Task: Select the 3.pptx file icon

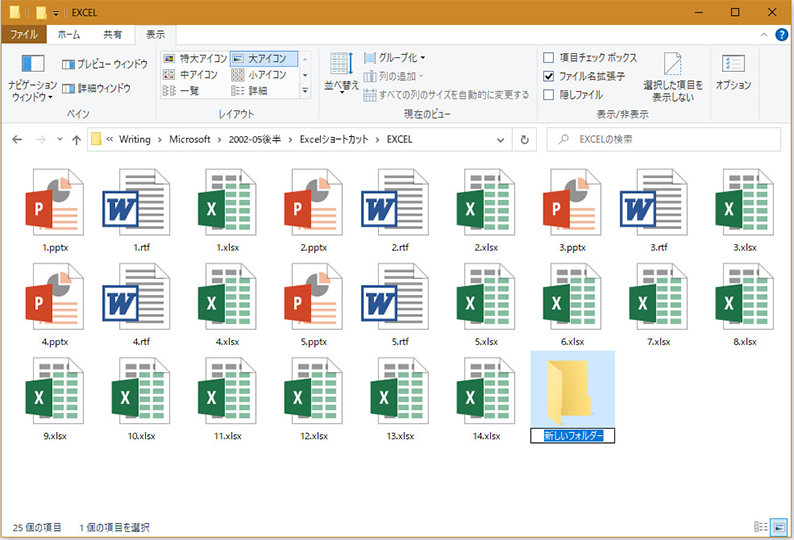Action: (x=572, y=202)
